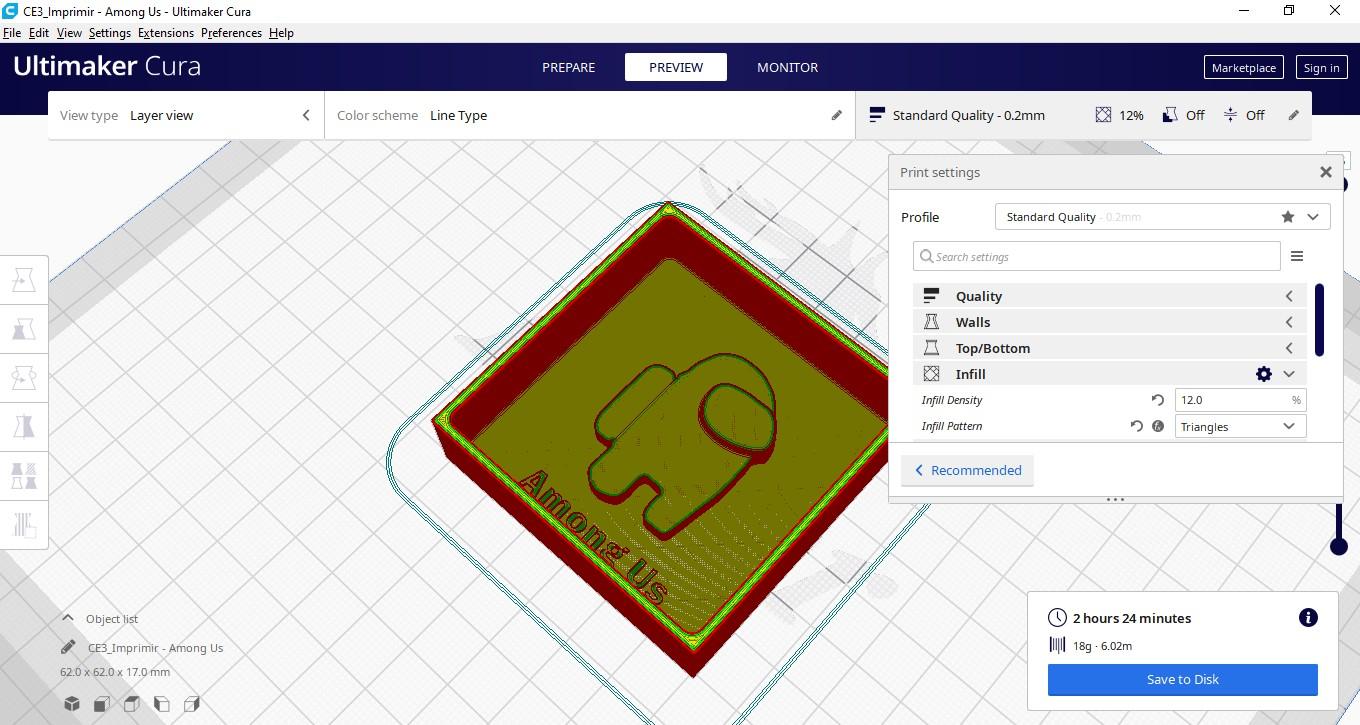This screenshot has height=725, width=1360.
Task: Select CE3_Imprimir - Among Us job name
Action: 155,648
